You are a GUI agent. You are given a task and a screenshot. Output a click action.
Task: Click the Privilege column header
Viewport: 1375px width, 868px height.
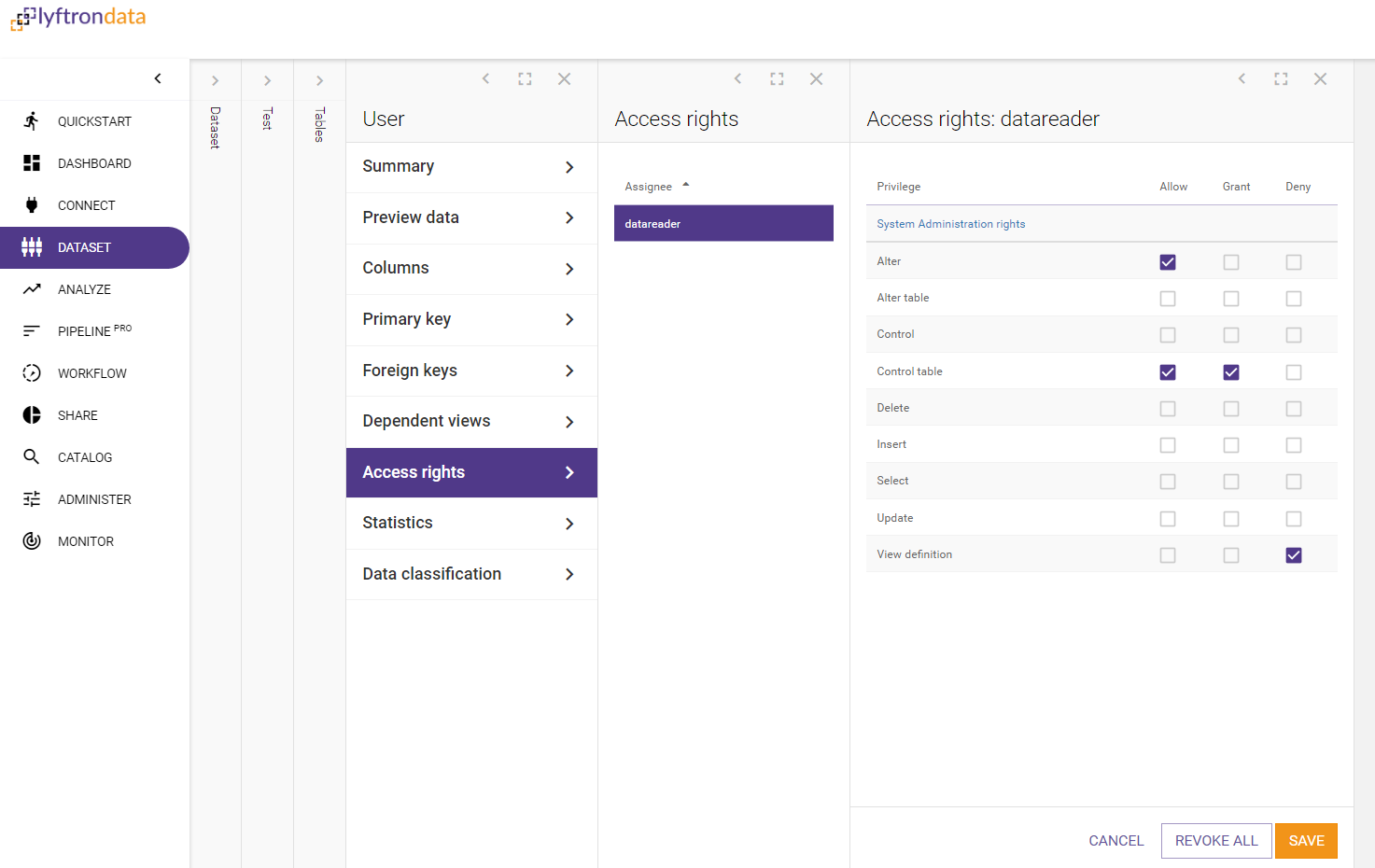point(898,187)
